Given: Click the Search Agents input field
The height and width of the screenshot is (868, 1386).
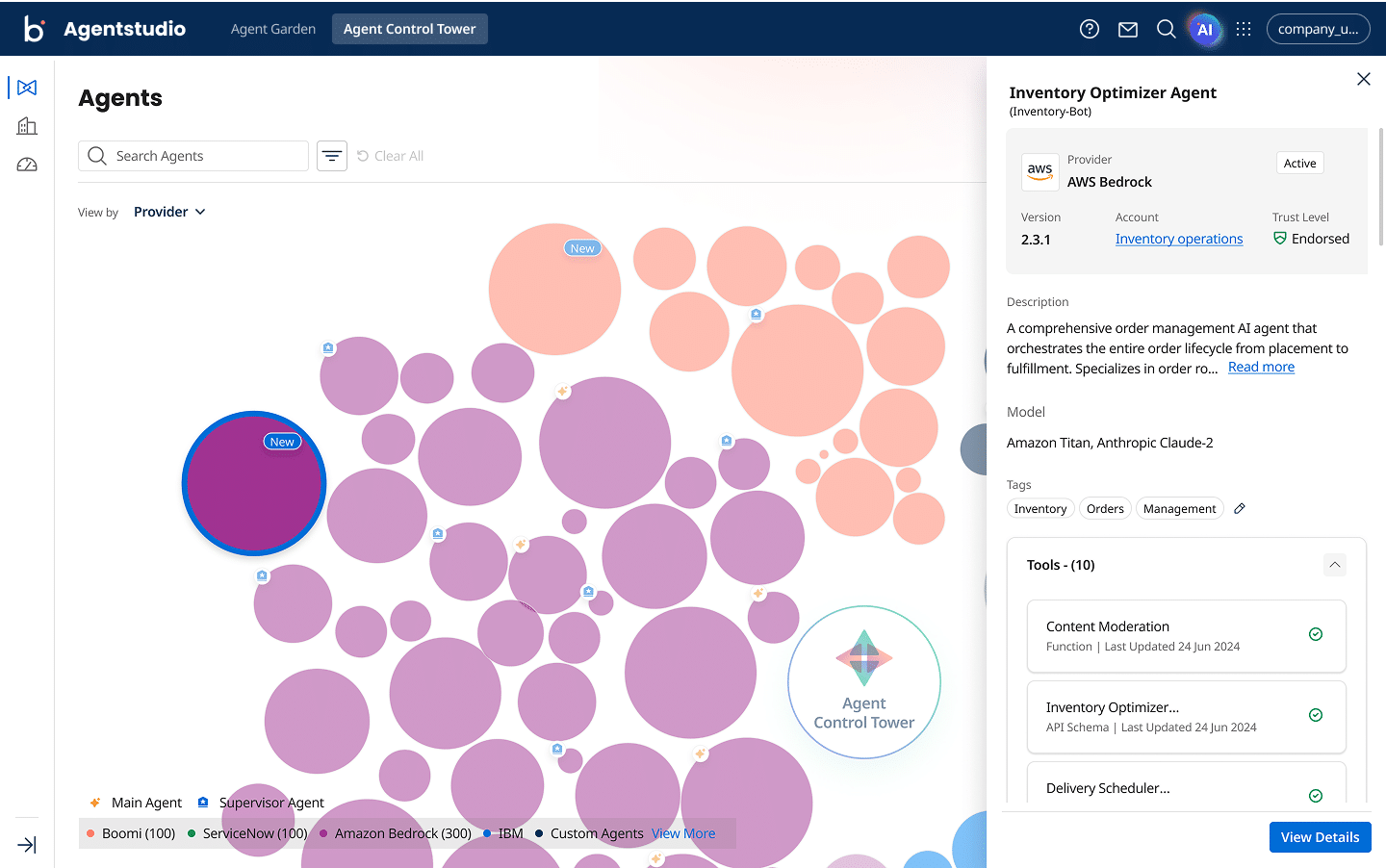Looking at the screenshot, I should pyautogui.click(x=193, y=156).
